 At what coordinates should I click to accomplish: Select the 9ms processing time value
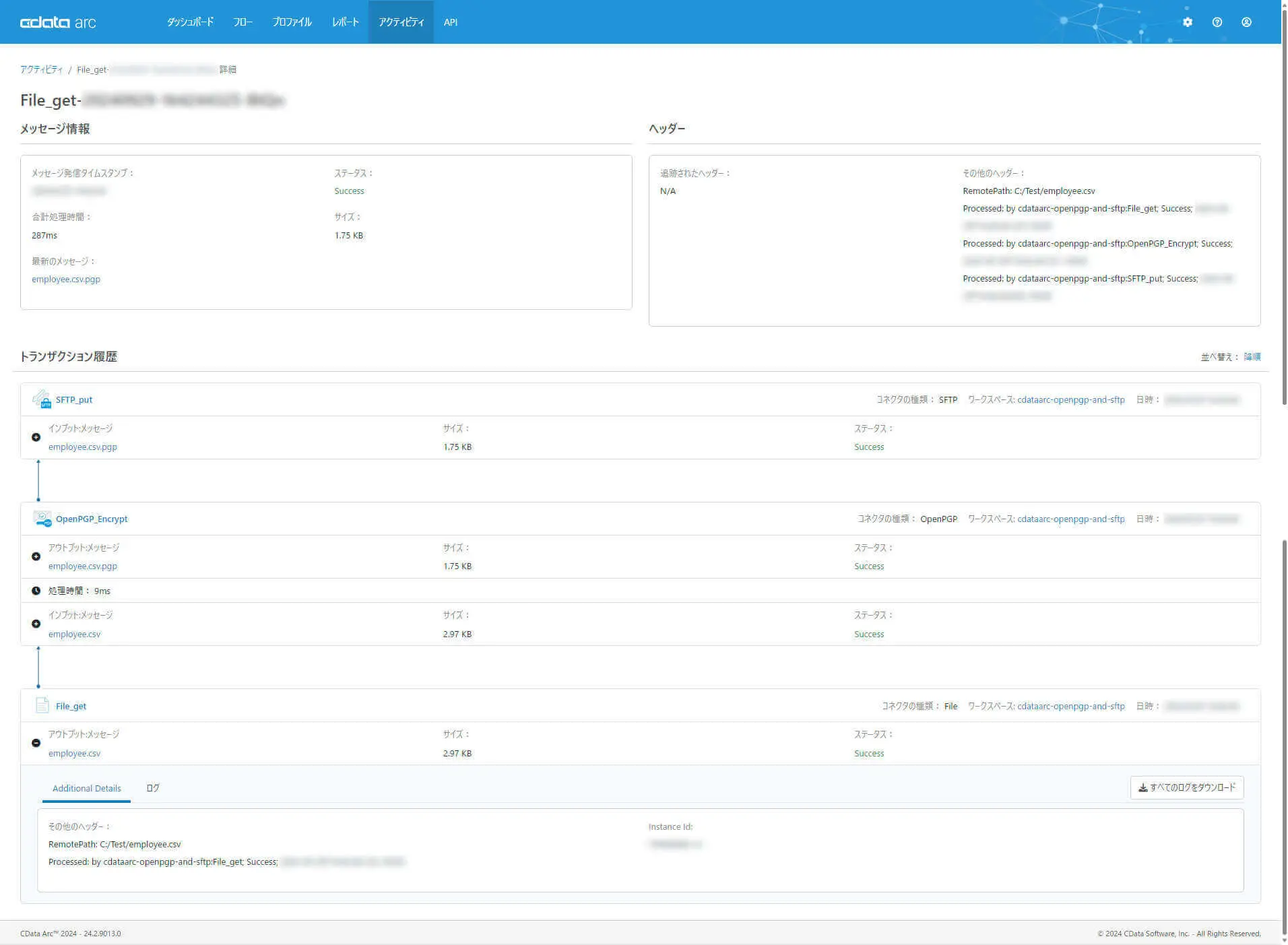pos(102,591)
